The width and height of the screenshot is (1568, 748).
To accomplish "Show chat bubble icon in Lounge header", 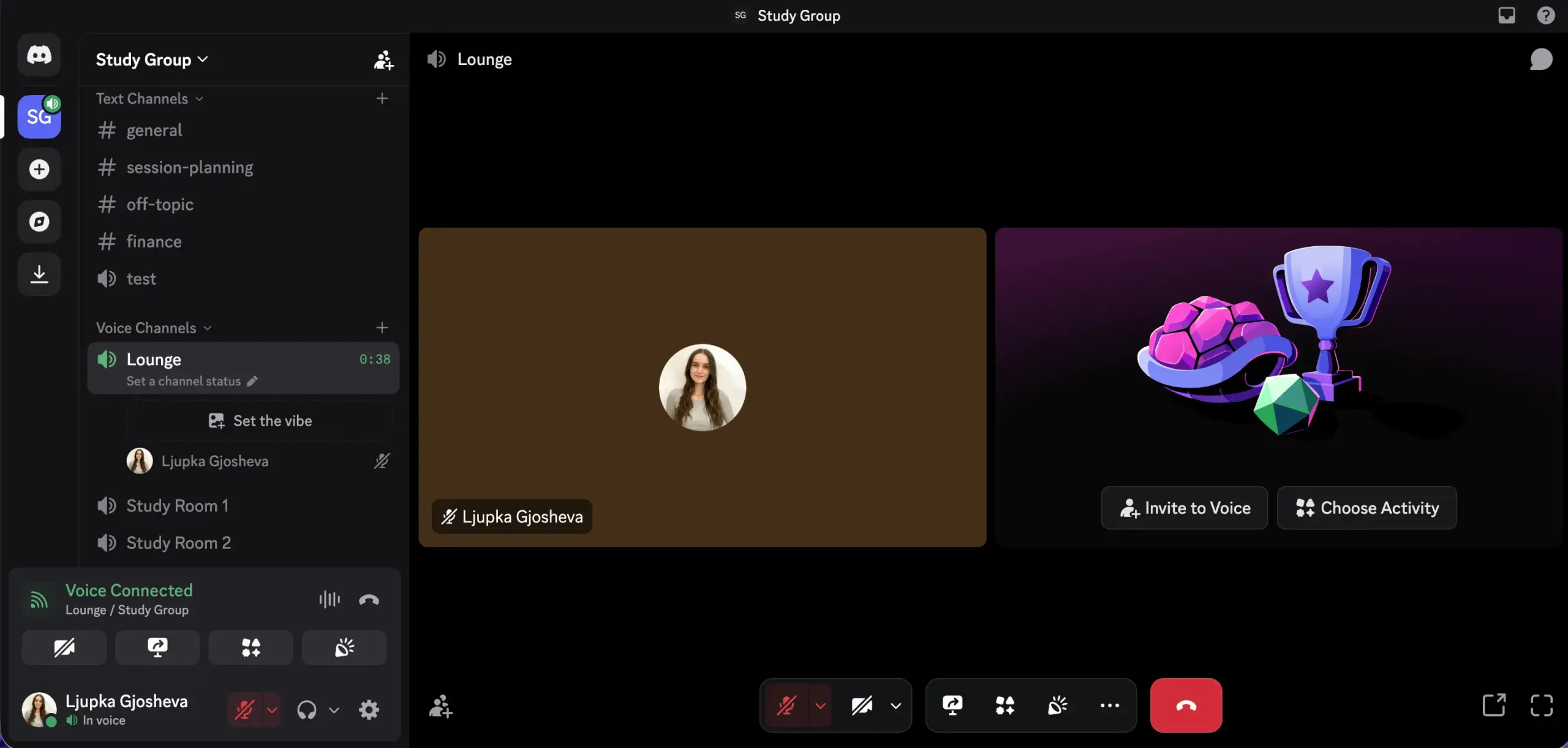I will click(x=1541, y=59).
